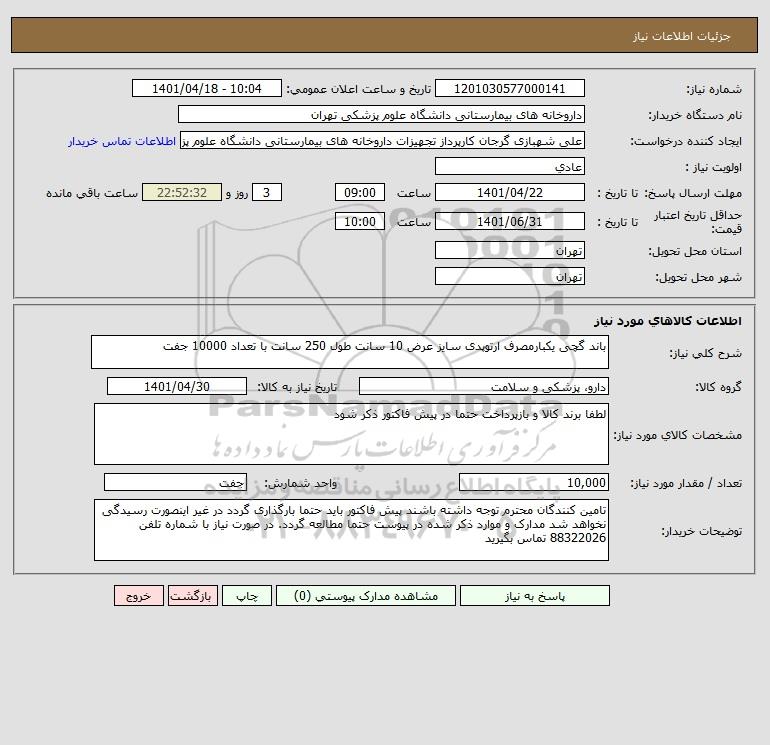Click the 'نام دستگاه خریدار:' label
This screenshot has width=770, height=745.
click(x=695, y=115)
